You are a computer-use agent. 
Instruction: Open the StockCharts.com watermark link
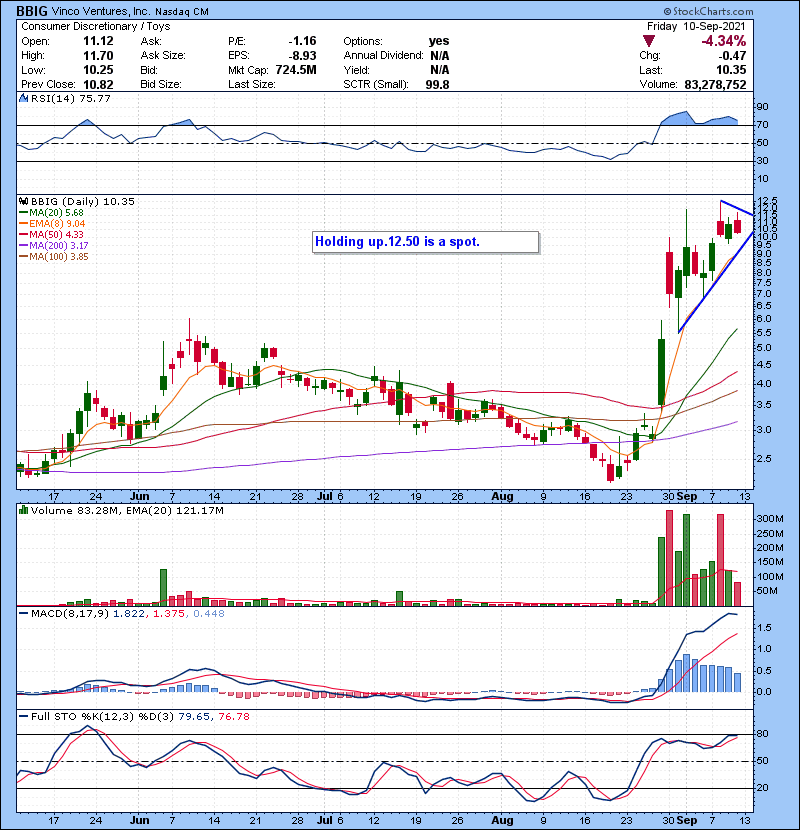708,11
